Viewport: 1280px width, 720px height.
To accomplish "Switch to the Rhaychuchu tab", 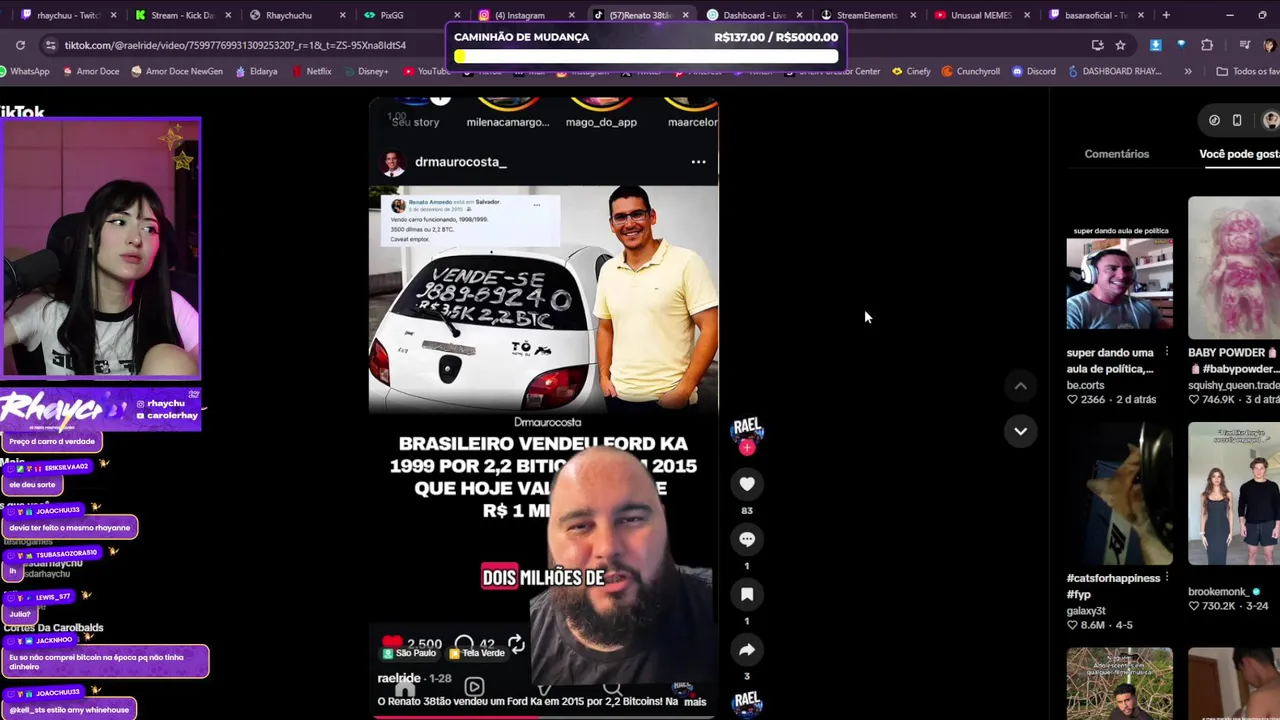I will click(x=297, y=15).
